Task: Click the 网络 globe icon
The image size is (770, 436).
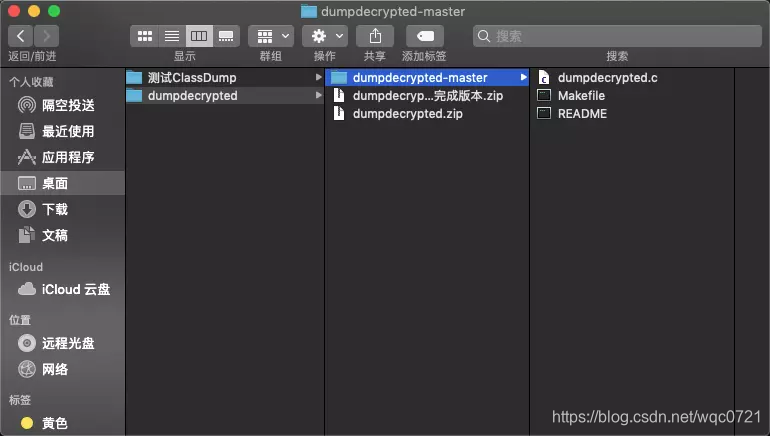Action: pos(27,369)
